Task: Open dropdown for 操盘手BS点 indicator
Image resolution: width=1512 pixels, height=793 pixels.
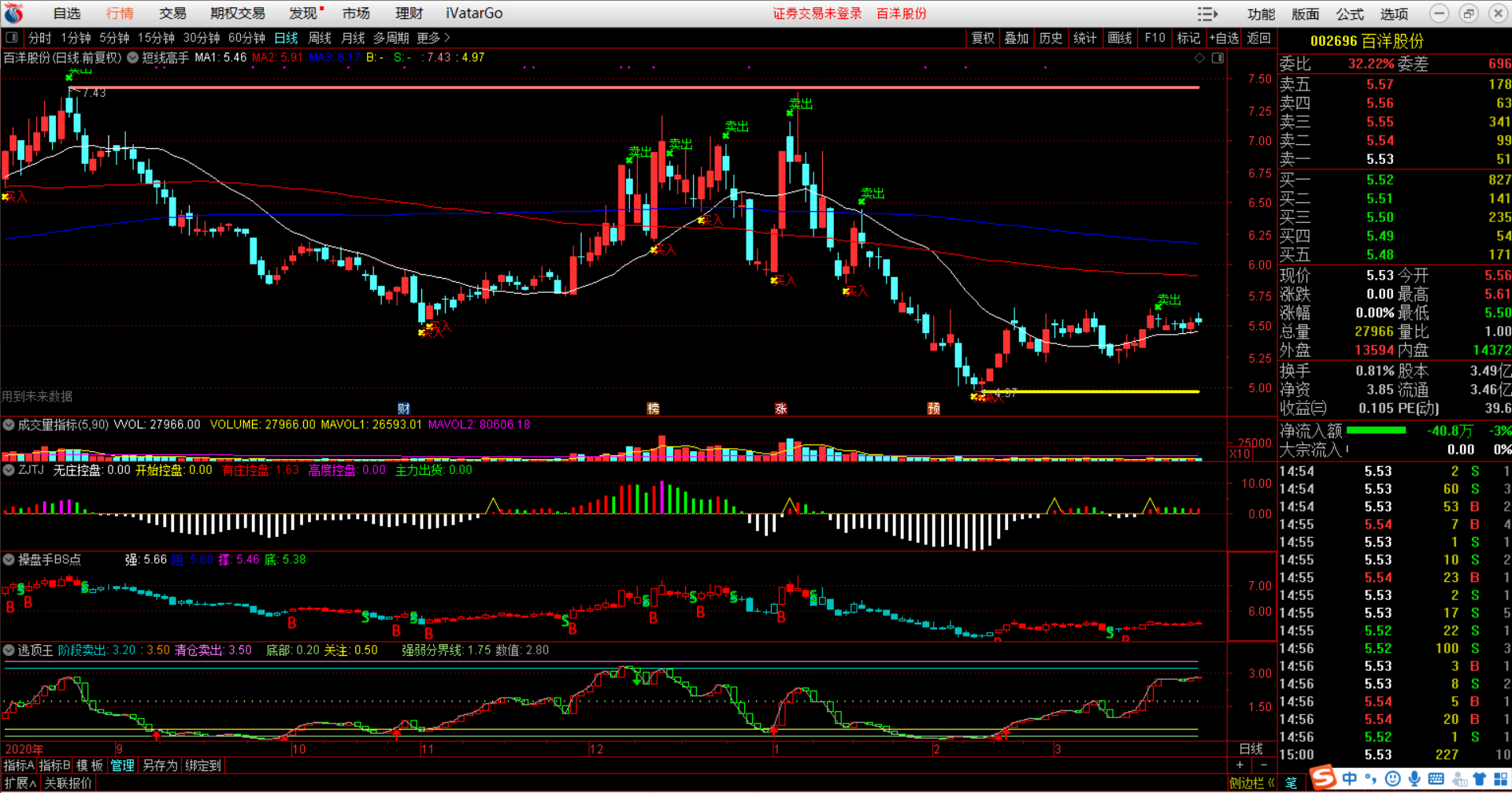Action: (9, 559)
